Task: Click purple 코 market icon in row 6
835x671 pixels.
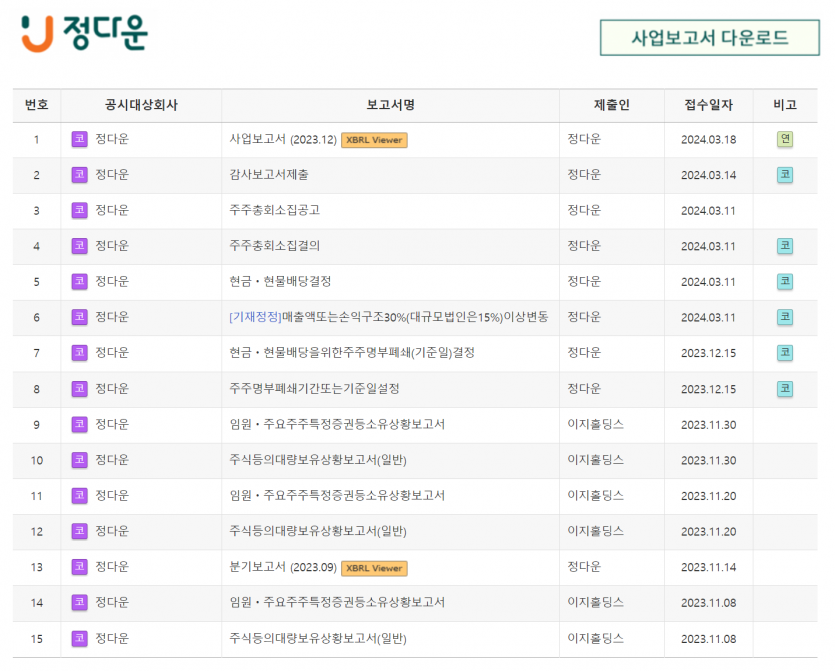Action: tap(79, 317)
